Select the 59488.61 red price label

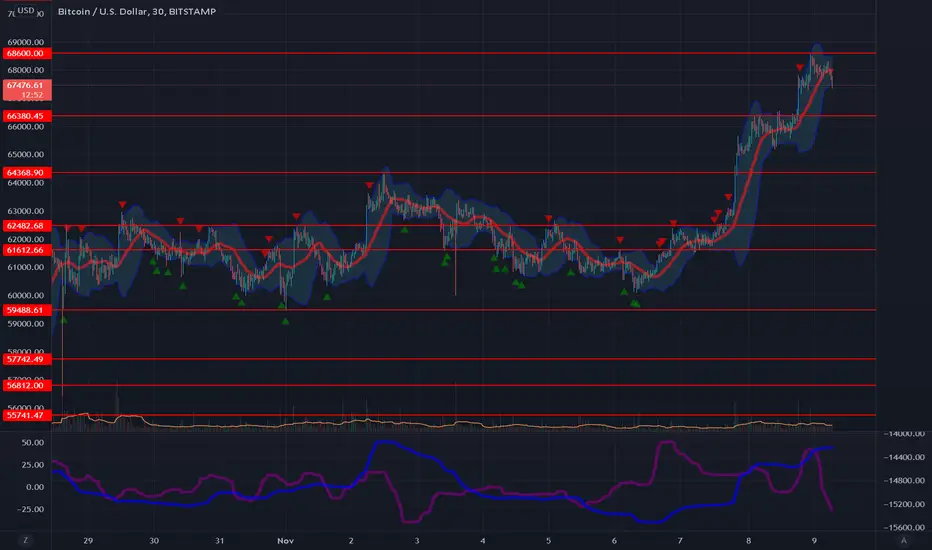click(27, 310)
